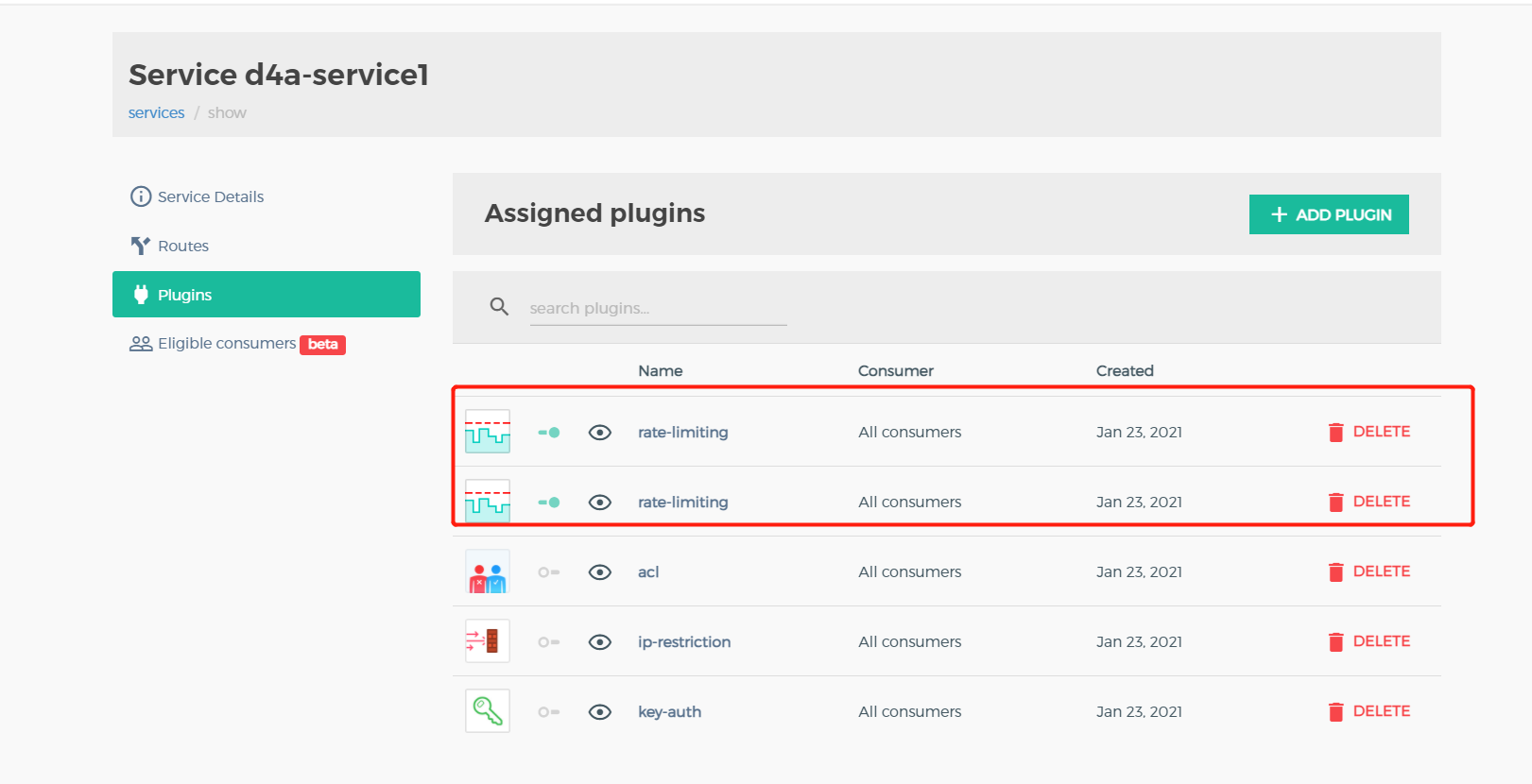Click the second rate-limiting plugin graph icon

click(x=488, y=502)
